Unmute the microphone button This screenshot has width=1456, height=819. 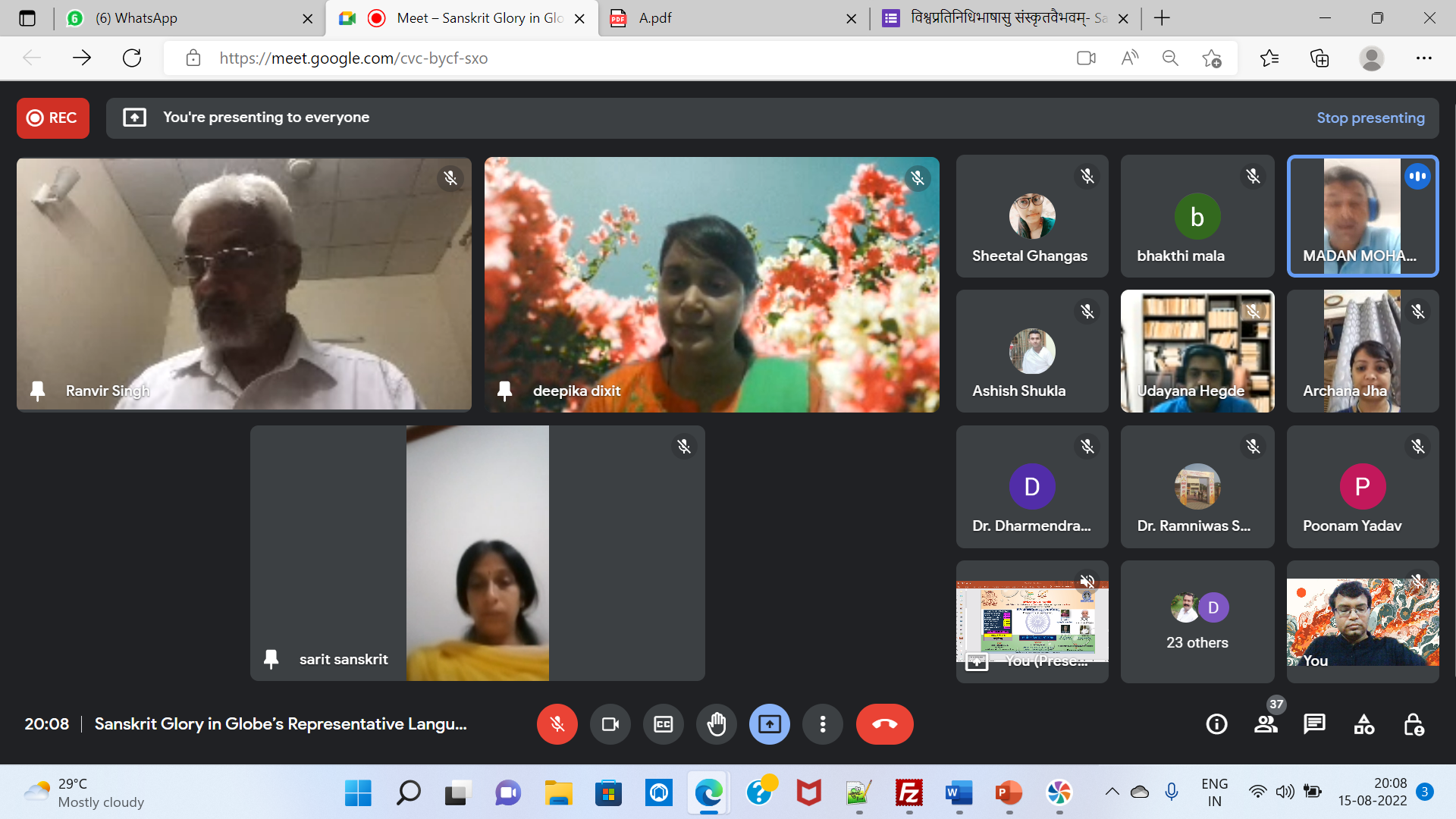click(557, 724)
